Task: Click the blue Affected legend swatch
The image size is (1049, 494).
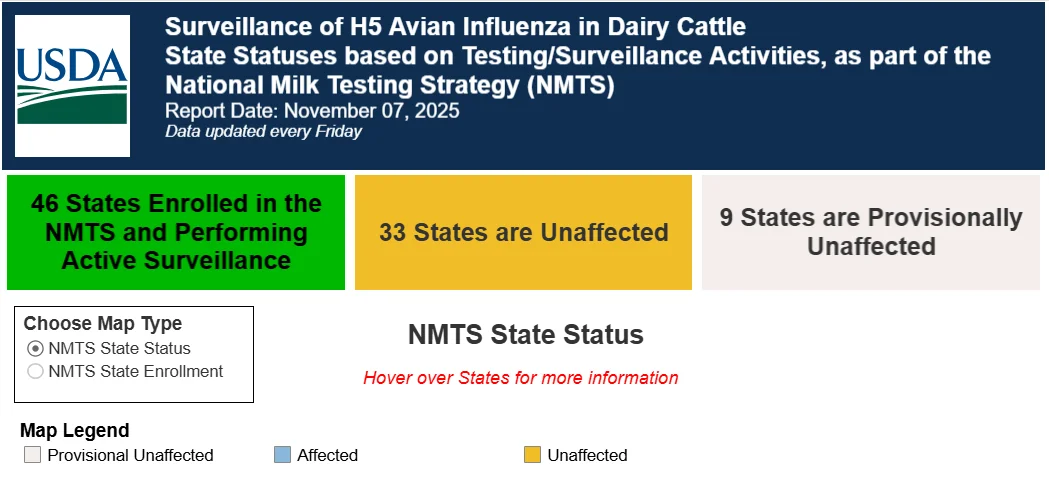Action: (x=282, y=455)
